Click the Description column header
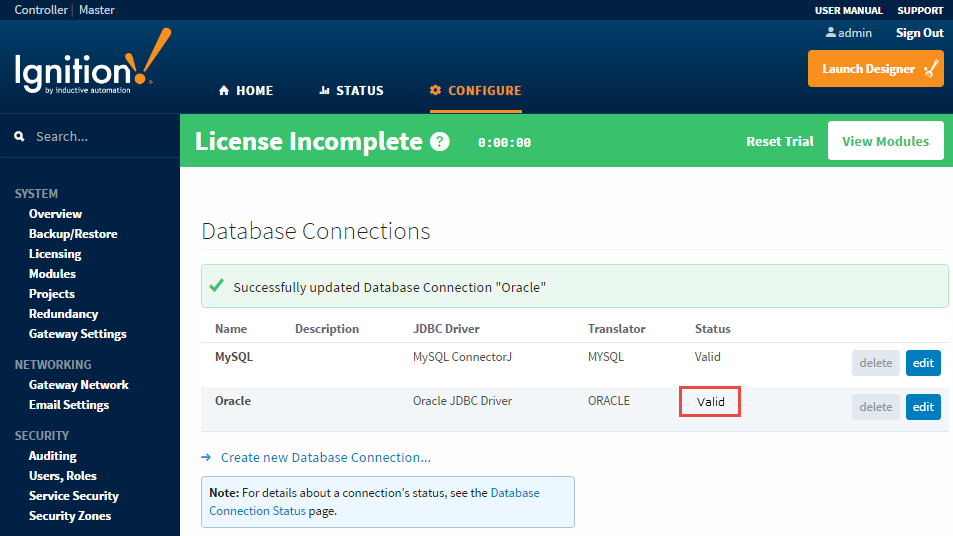Image resolution: width=953 pixels, height=536 pixels. pos(327,329)
